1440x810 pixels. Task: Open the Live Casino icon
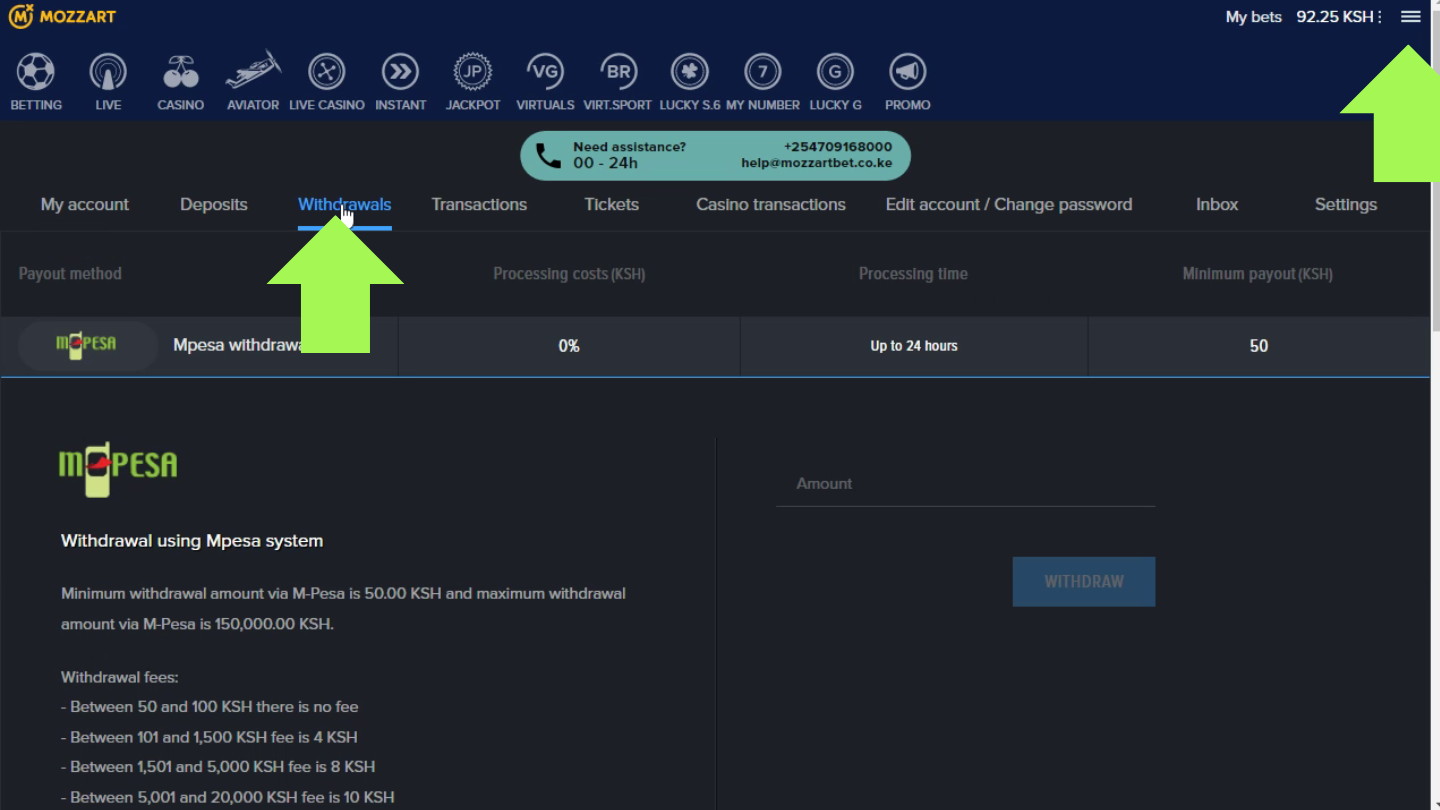[x=326, y=73]
